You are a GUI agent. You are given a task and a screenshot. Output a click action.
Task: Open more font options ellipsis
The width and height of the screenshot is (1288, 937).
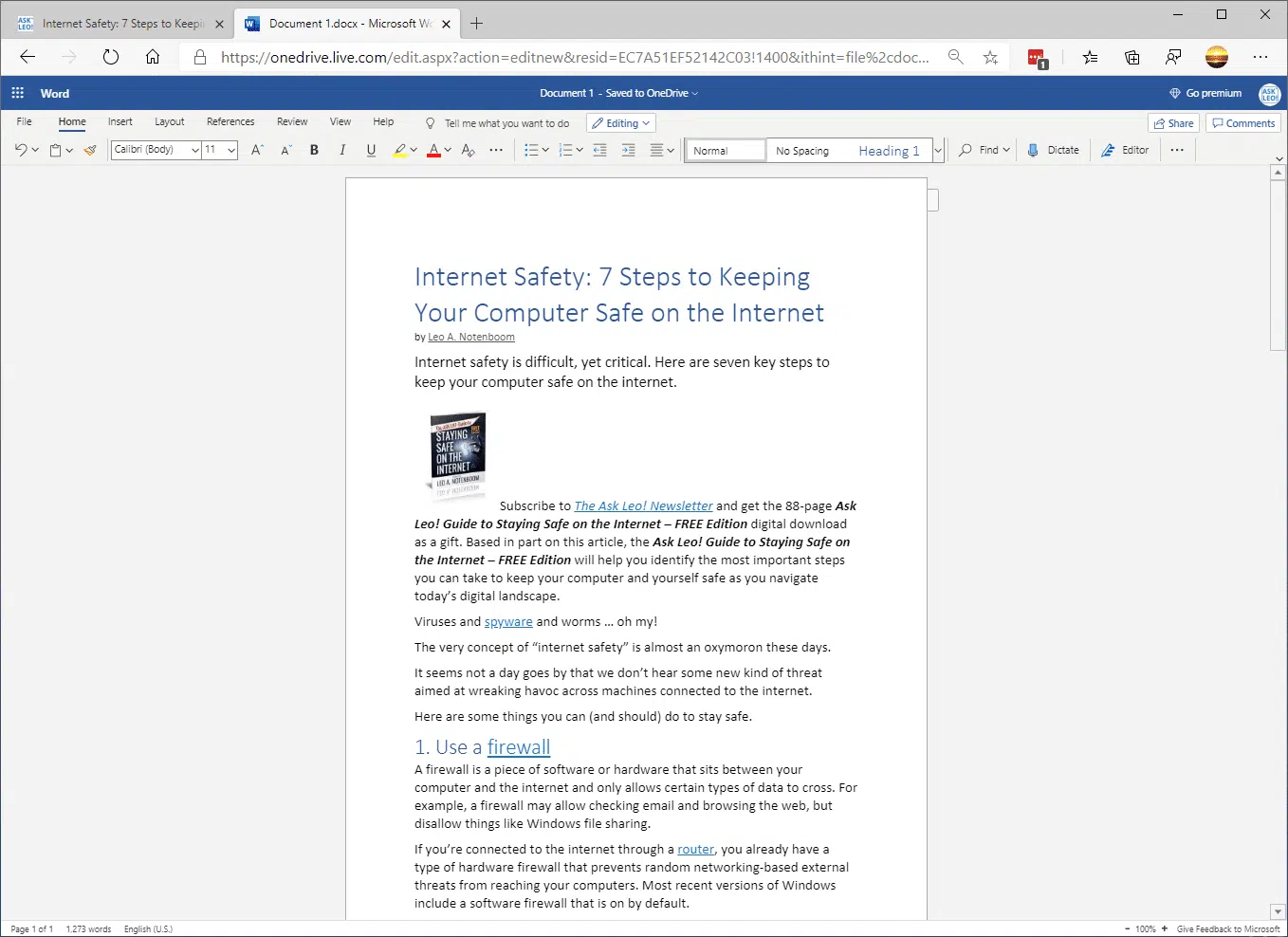click(496, 150)
